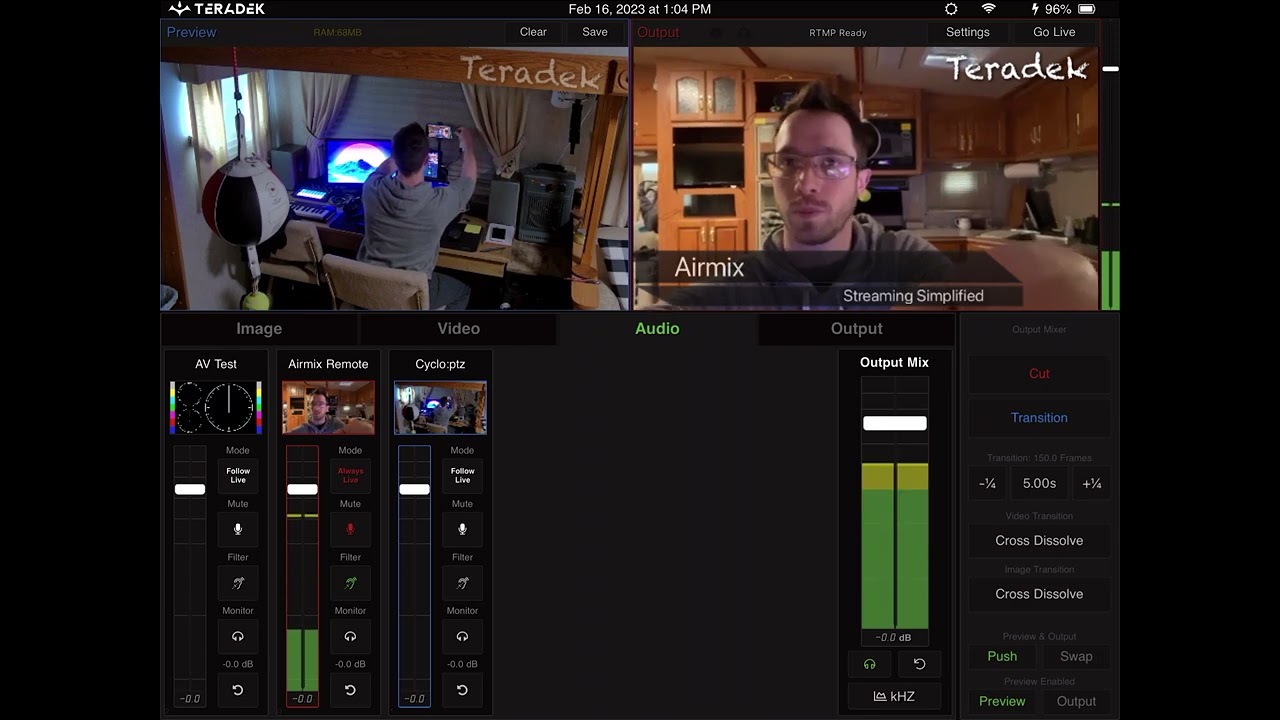Toggle Preview Enabled for Preview

click(1002, 701)
